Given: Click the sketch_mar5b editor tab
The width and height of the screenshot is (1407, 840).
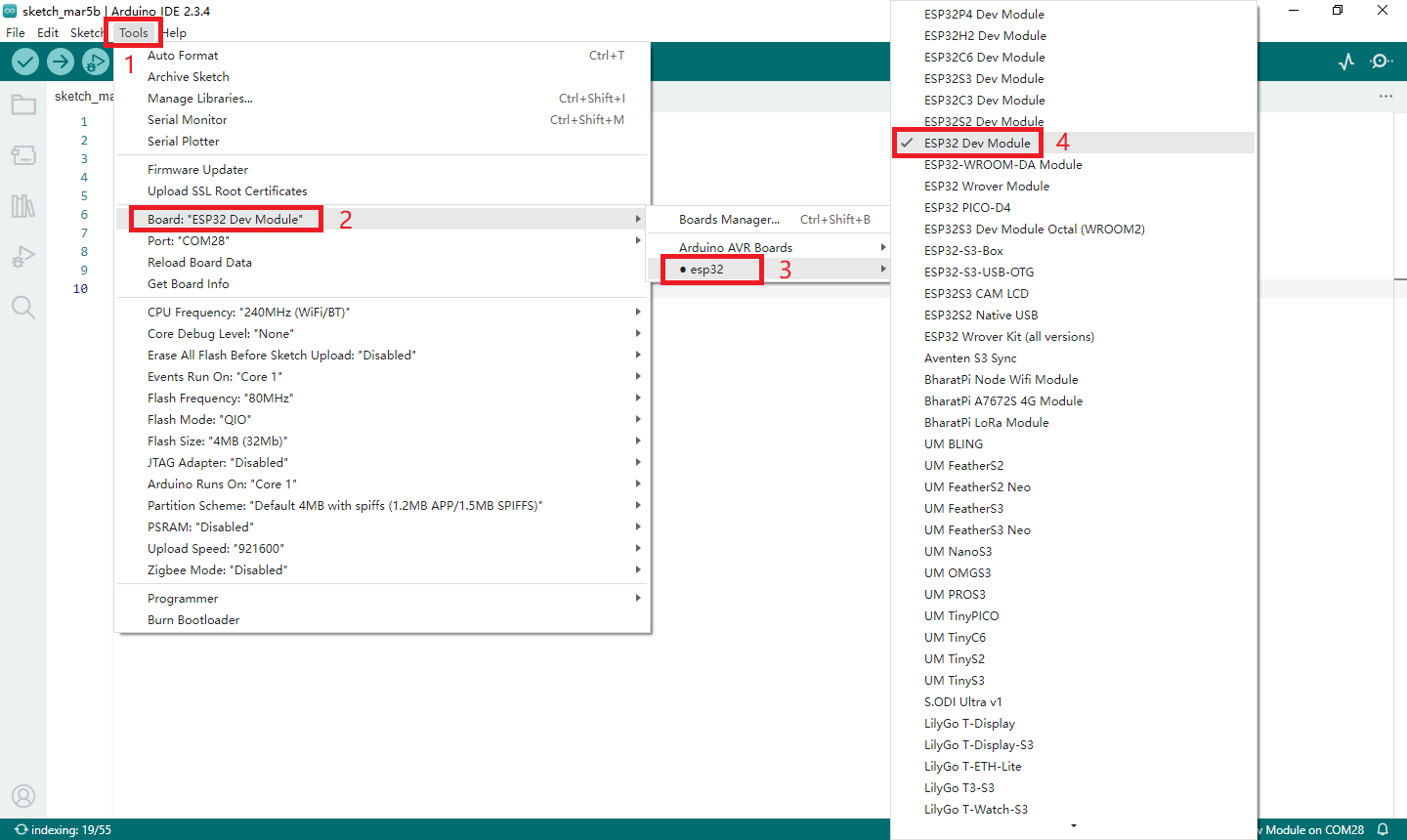Looking at the screenshot, I should (82, 96).
